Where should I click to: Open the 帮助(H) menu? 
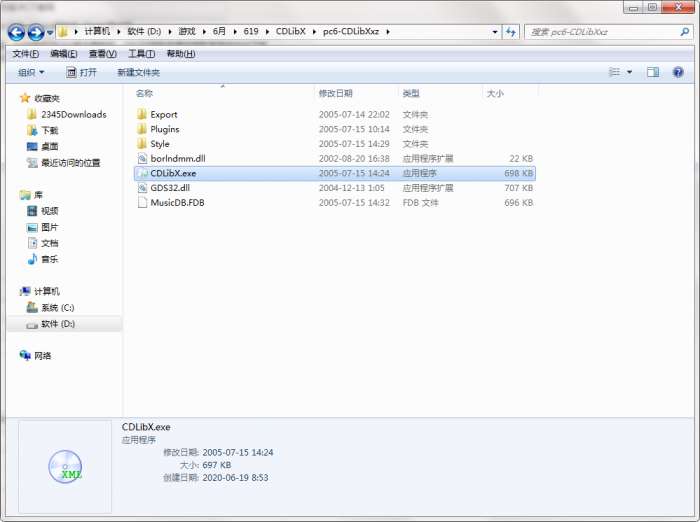pyautogui.click(x=181, y=54)
